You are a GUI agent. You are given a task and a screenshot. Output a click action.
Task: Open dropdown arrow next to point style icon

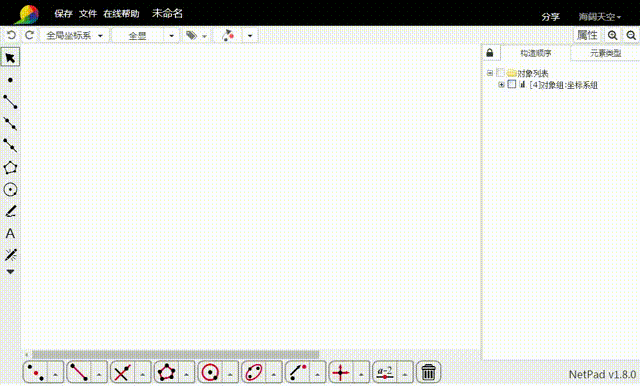[x=250, y=35]
